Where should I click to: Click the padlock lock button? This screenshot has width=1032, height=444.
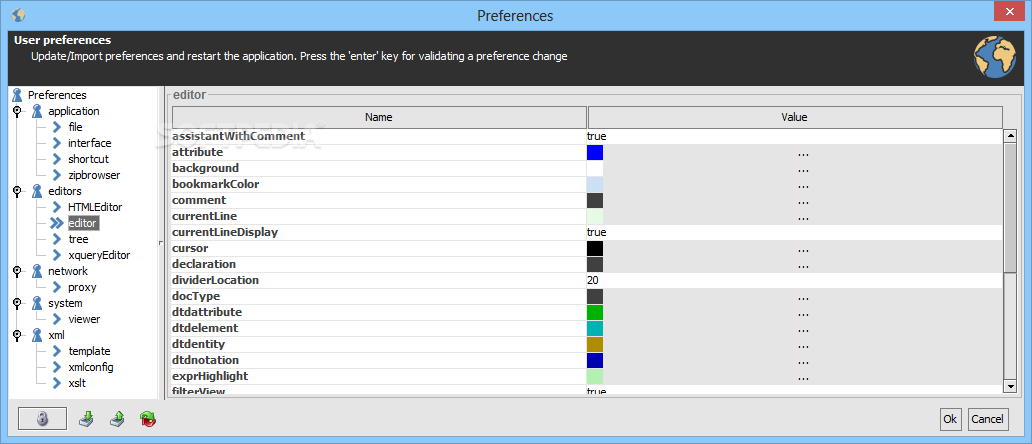[x=42, y=419]
